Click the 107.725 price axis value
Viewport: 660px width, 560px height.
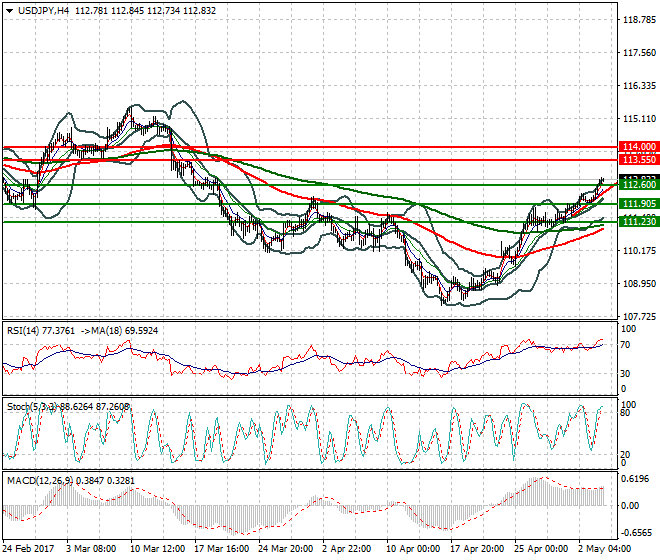coord(639,316)
